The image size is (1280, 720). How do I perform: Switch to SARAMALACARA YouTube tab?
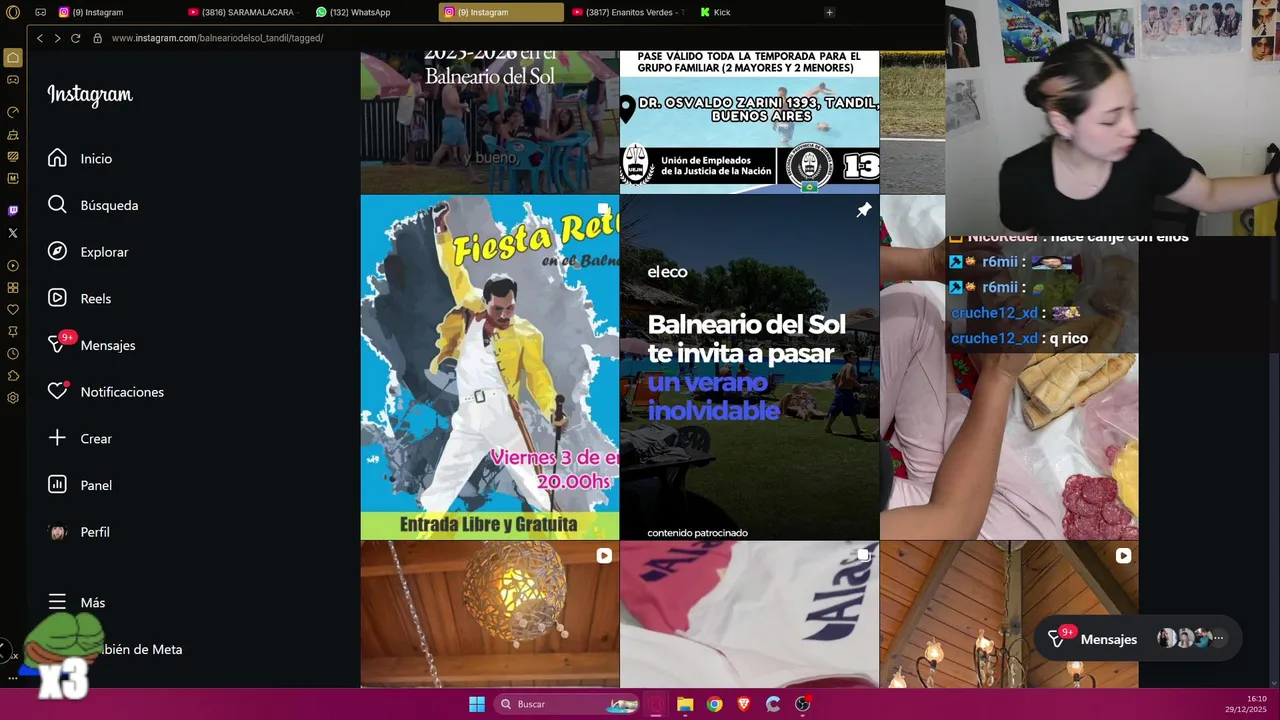pos(245,12)
